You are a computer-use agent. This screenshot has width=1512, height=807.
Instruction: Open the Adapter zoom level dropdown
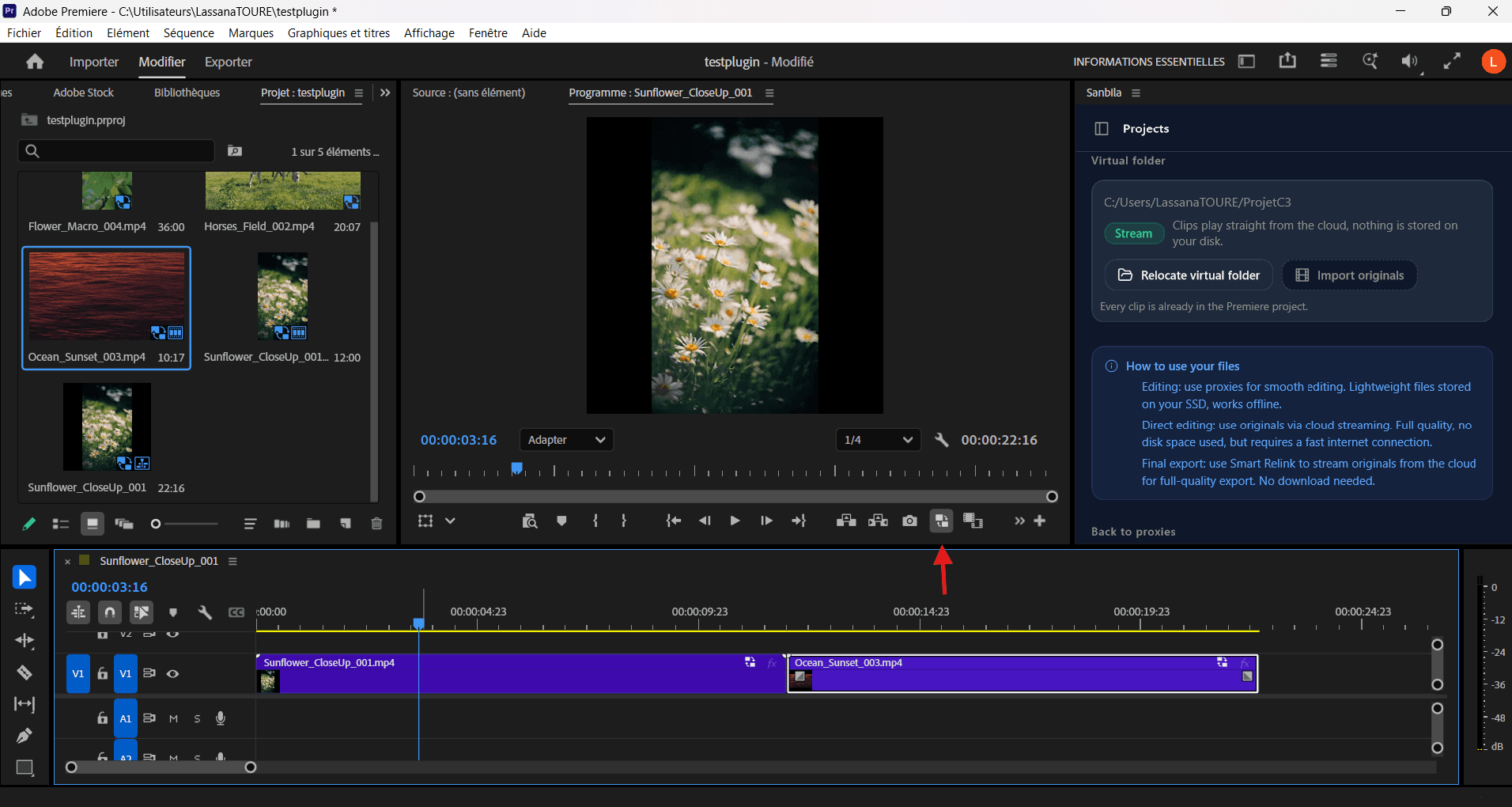(566, 440)
